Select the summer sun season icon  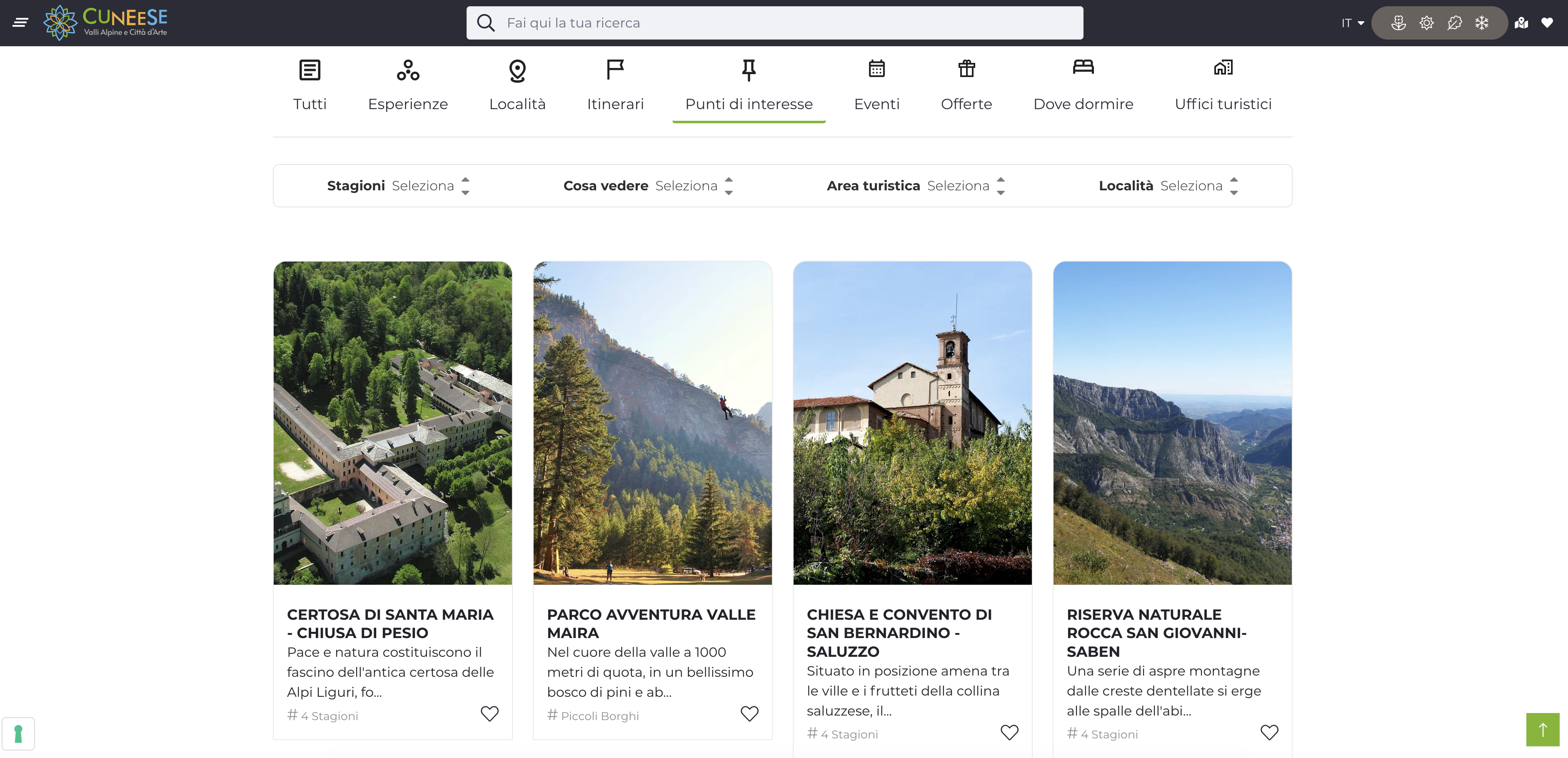[1427, 23]
